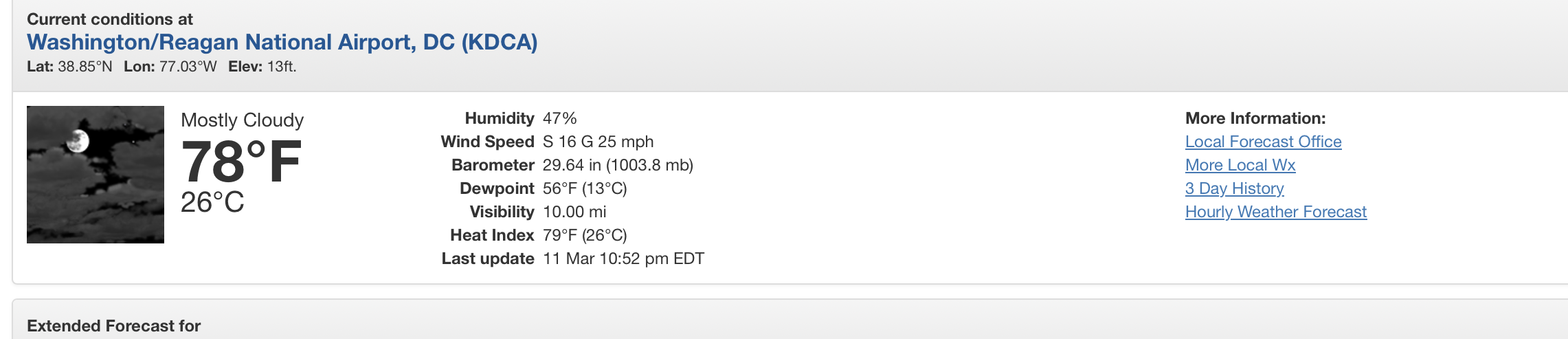Open the Local Forecast Office link
The height and width of the screenshot is (339, 1568).
point(1263,142)
